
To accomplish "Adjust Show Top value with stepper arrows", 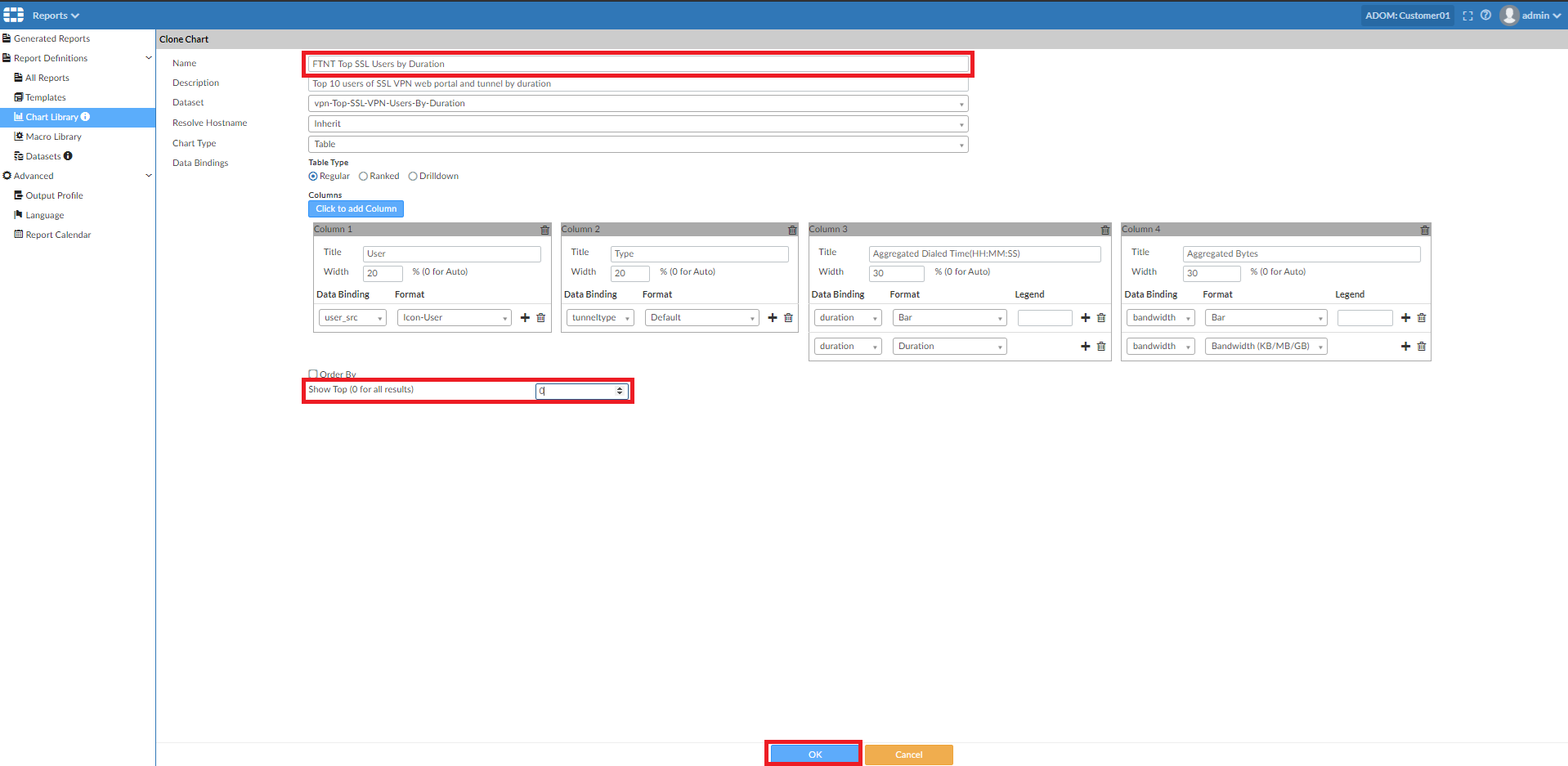I will (620, 391).
